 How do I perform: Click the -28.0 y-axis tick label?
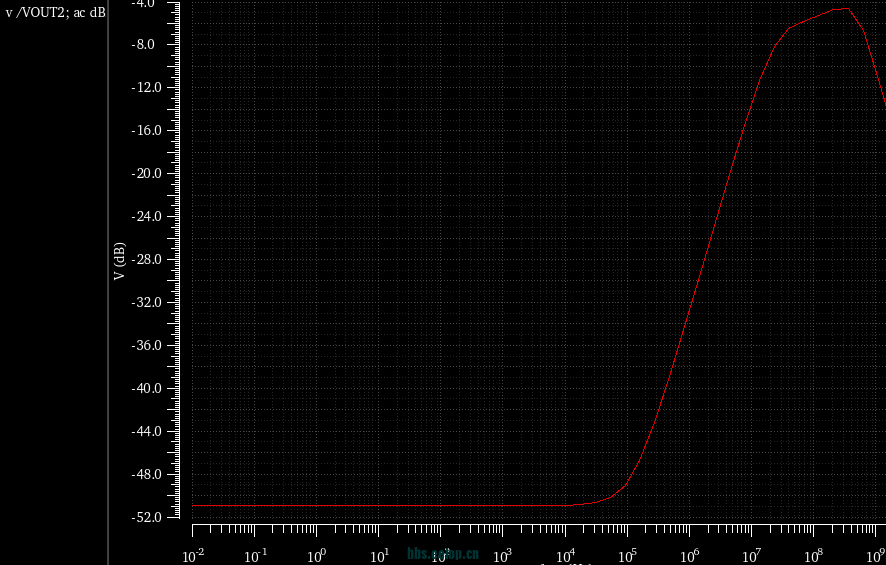[x=162, y=260]
